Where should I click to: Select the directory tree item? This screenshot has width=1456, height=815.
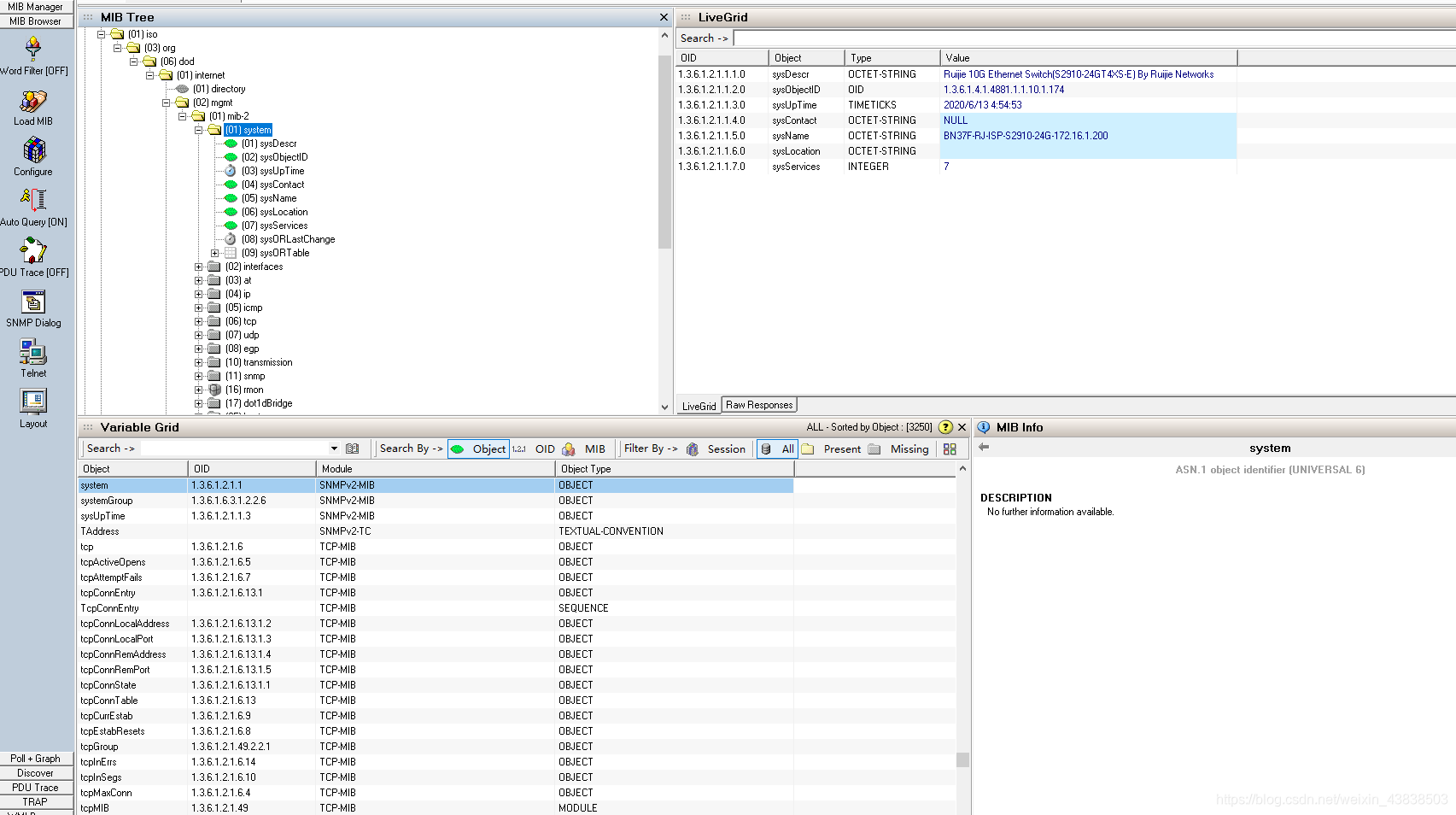[219, 89]
